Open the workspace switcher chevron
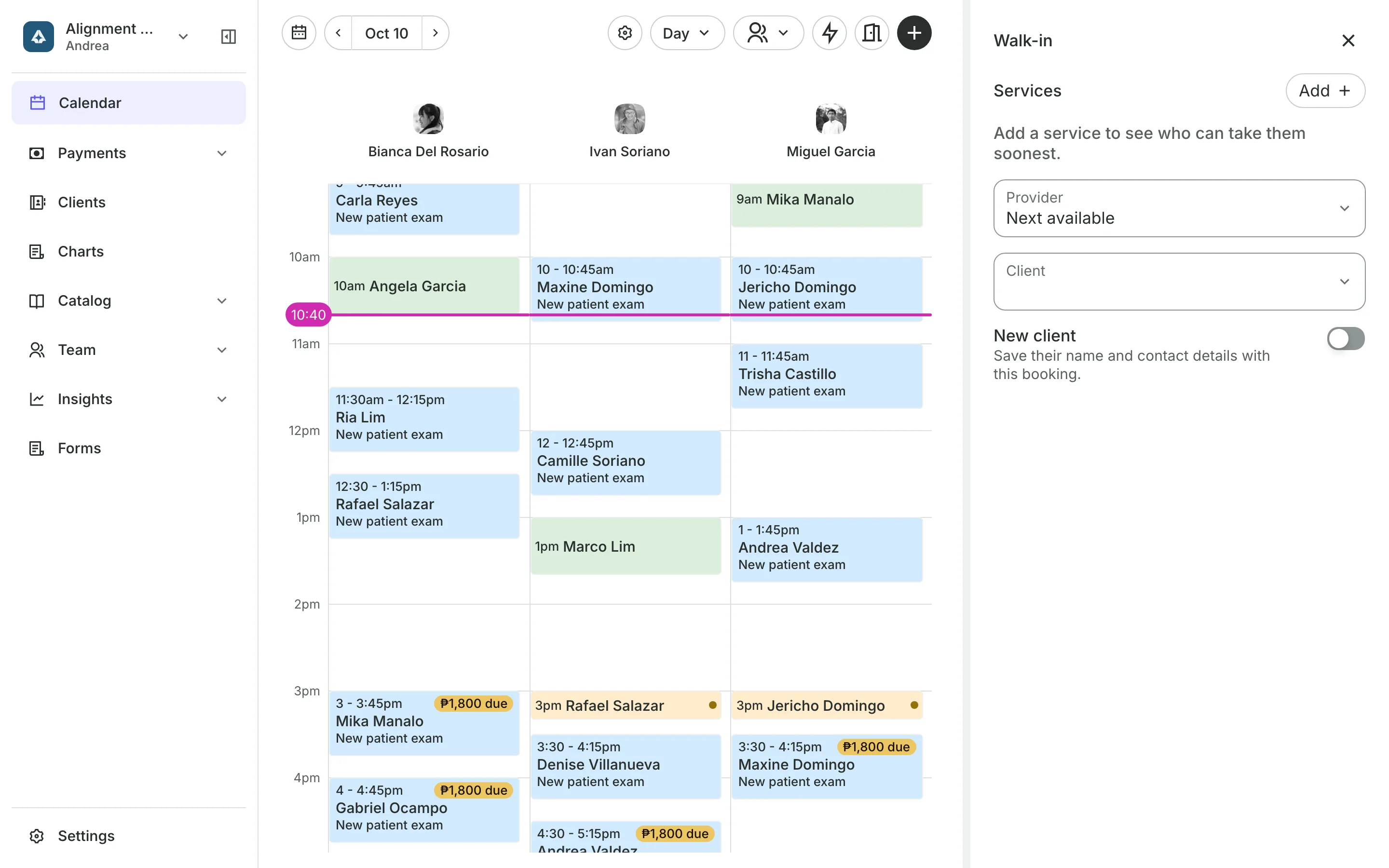Screen dimensions: 1389x868 (x=183, y=37)
